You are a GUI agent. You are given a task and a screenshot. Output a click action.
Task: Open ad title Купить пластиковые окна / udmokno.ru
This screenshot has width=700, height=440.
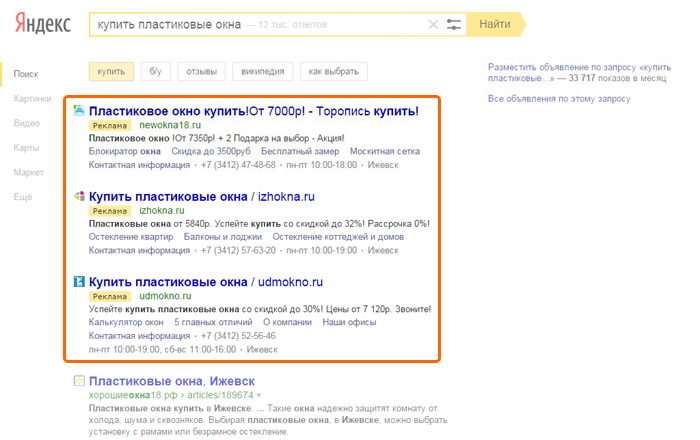pos(206,282)
